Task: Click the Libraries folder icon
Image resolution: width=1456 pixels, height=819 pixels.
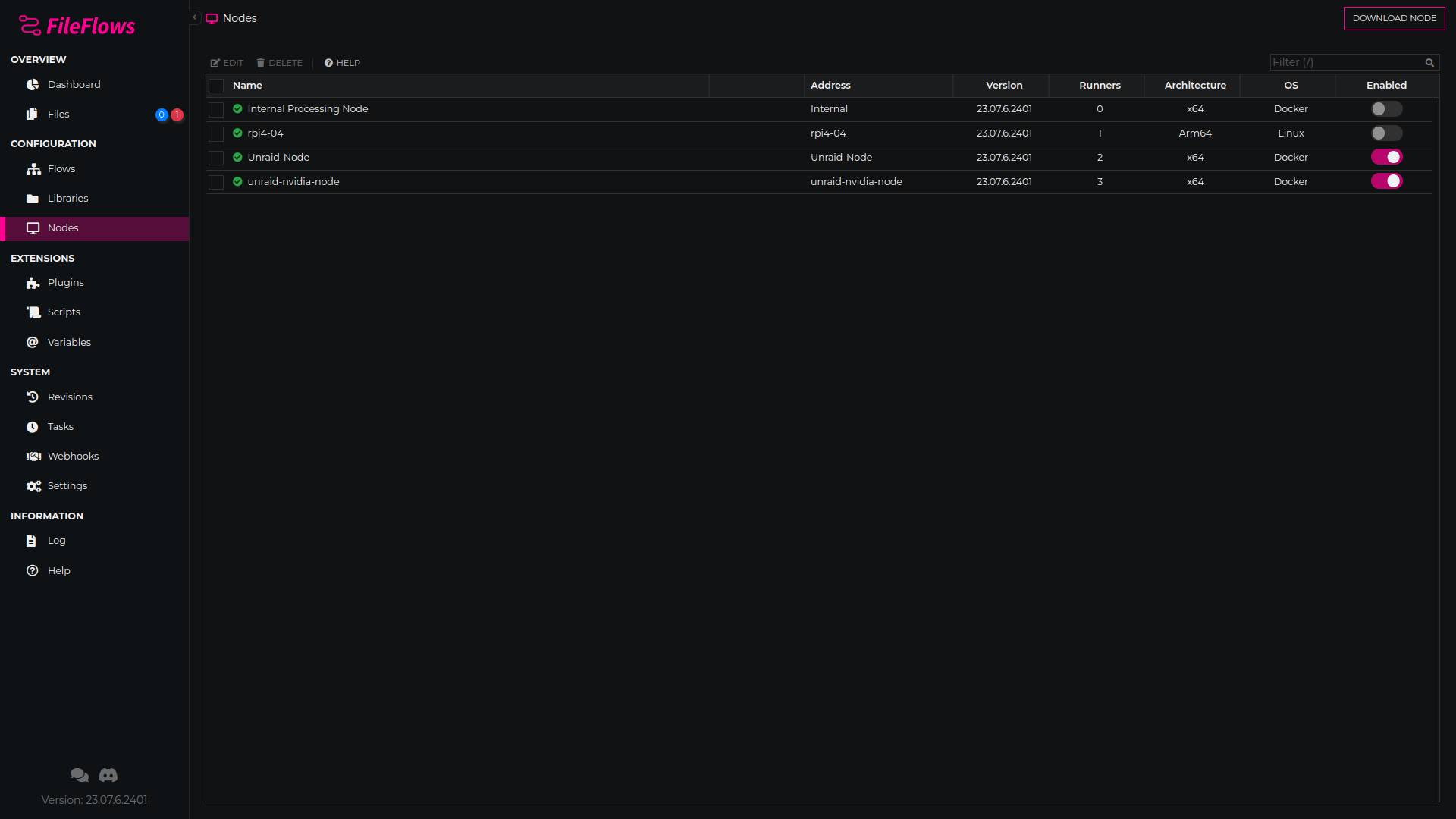Action: (x=33, y=199)
